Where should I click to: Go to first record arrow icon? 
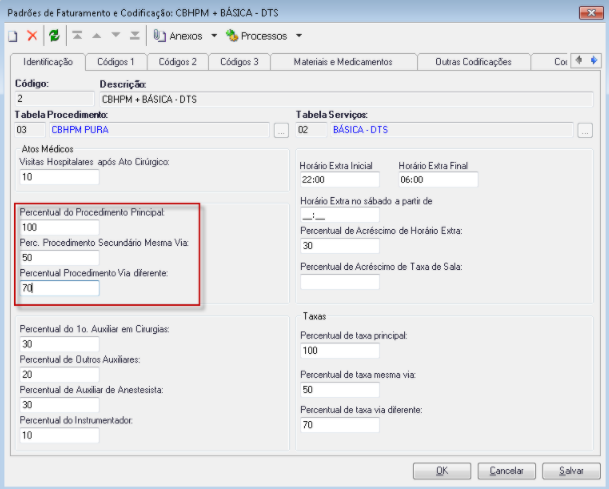[x=77, y=36]
